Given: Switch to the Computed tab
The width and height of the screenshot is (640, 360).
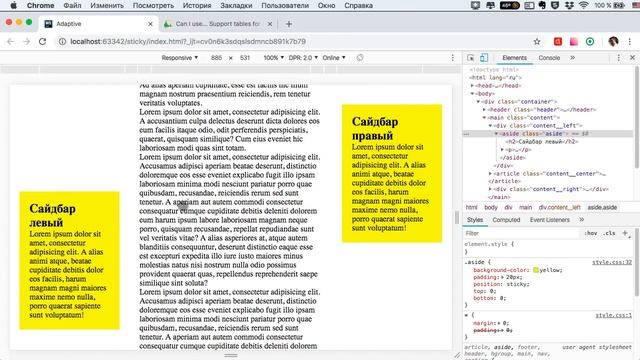Looking at the screenshot, I should tap(506, 220).
